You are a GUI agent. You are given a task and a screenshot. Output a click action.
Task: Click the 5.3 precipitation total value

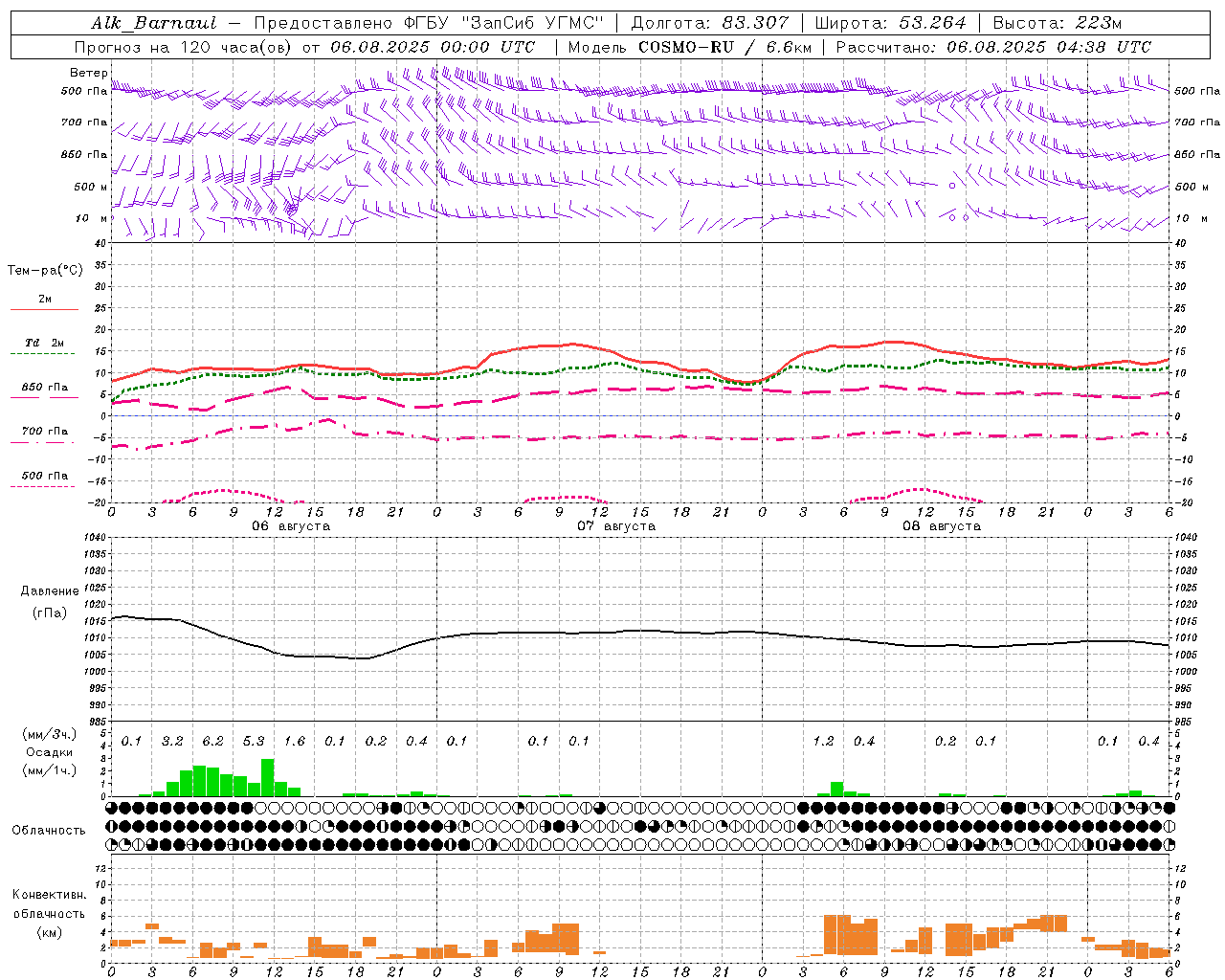254,741
